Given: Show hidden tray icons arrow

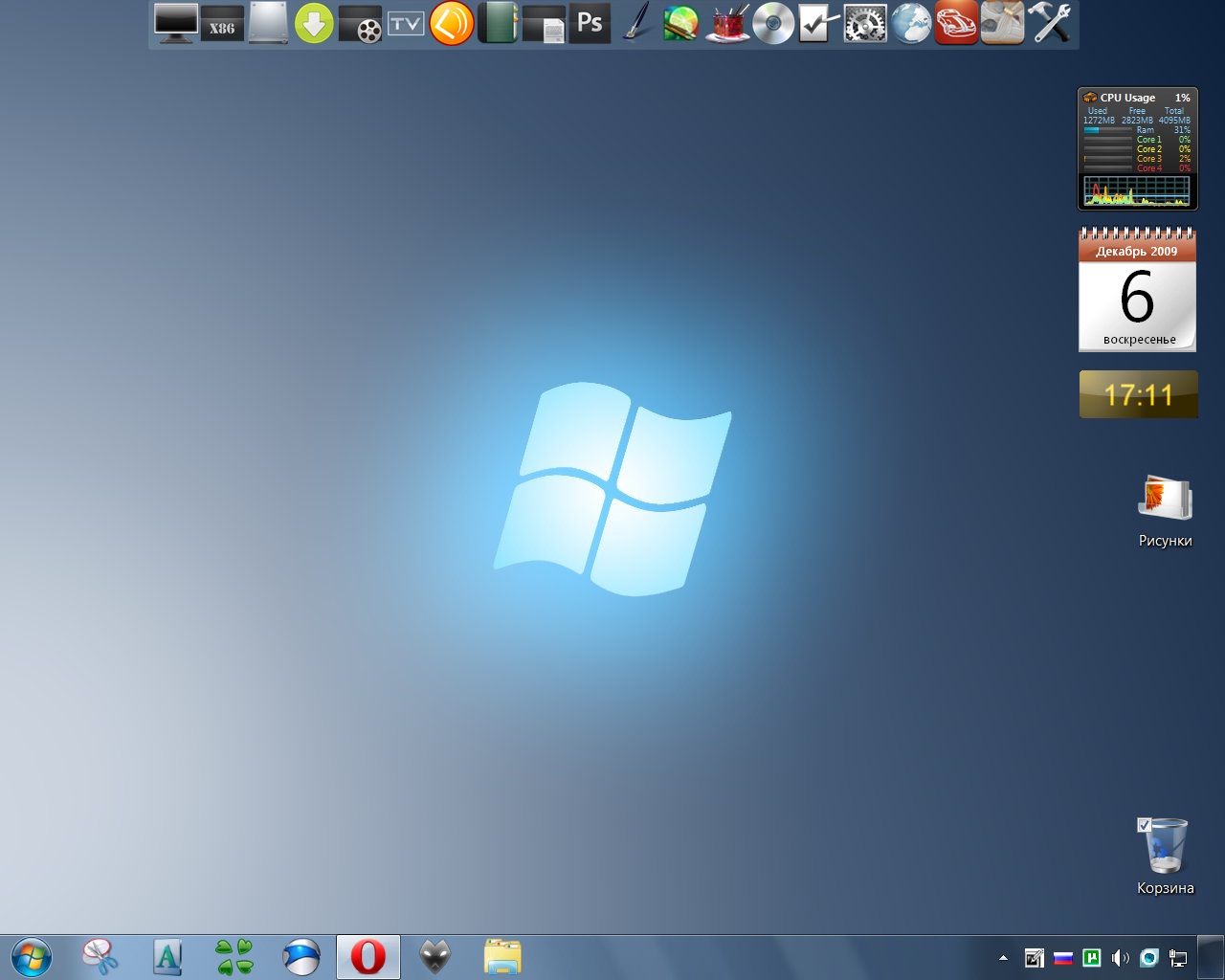Looking at the screenshot, I should tap(1003, 958).
